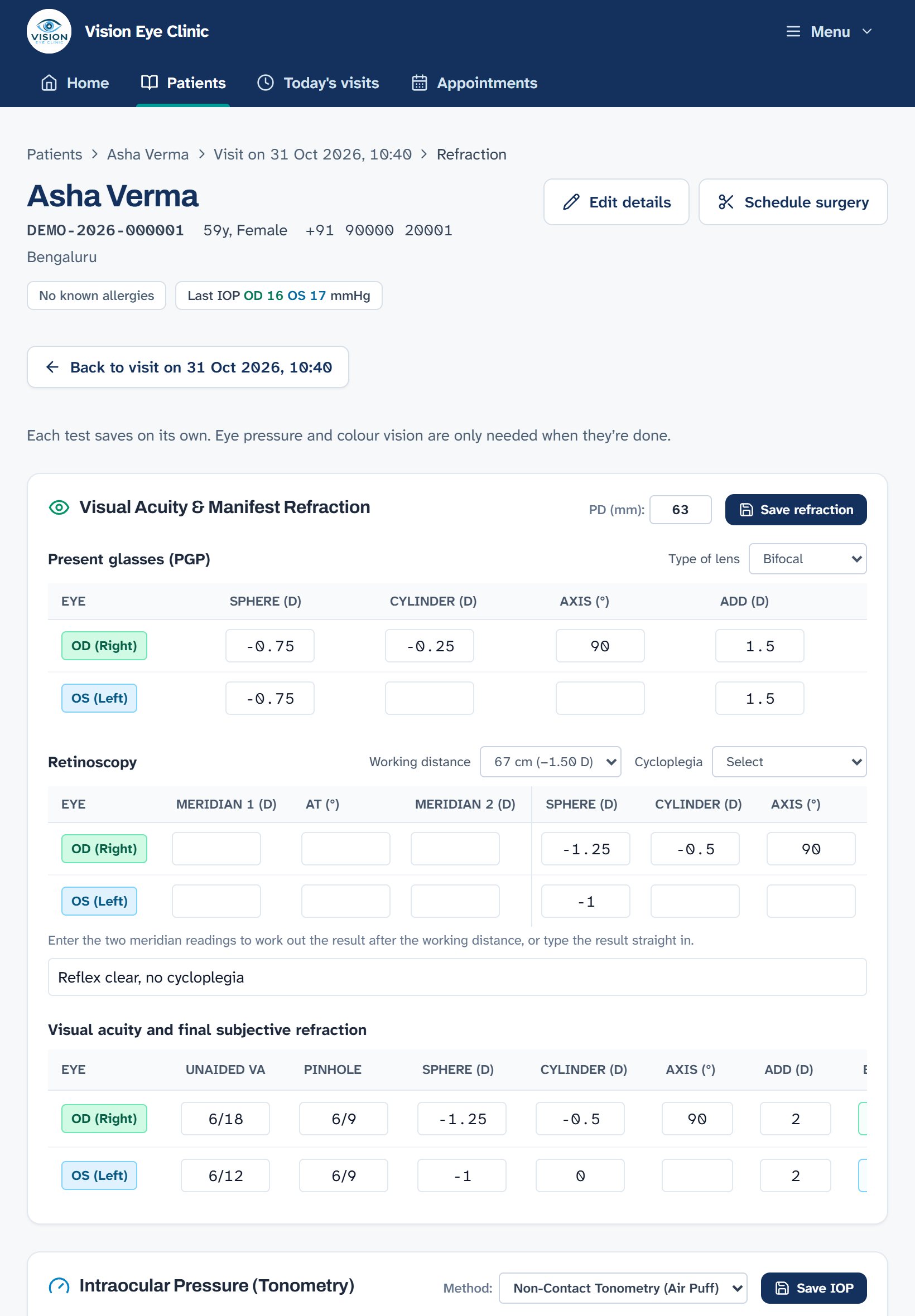Screen dimensions: 915x1316
Task: Click the Vision Eye Clinic logo
Action: tap(49, 31)
